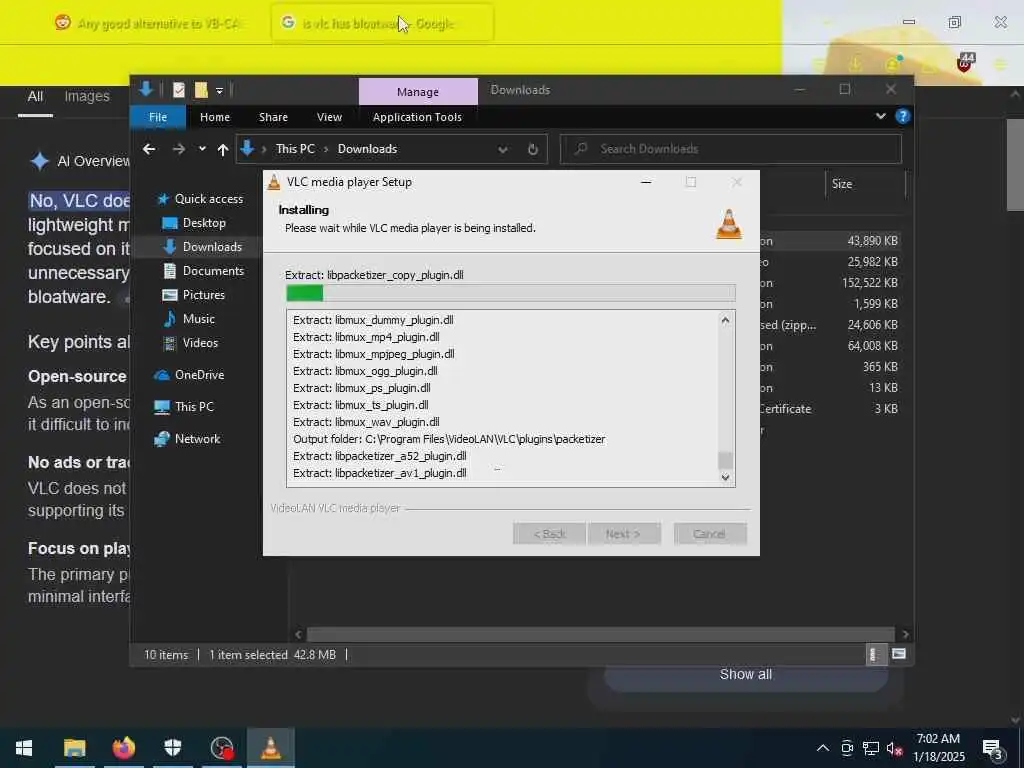The width and height of the screenshot is (1024, 768).
Task: Open Images tab in Google results
Action: point(87,97)
